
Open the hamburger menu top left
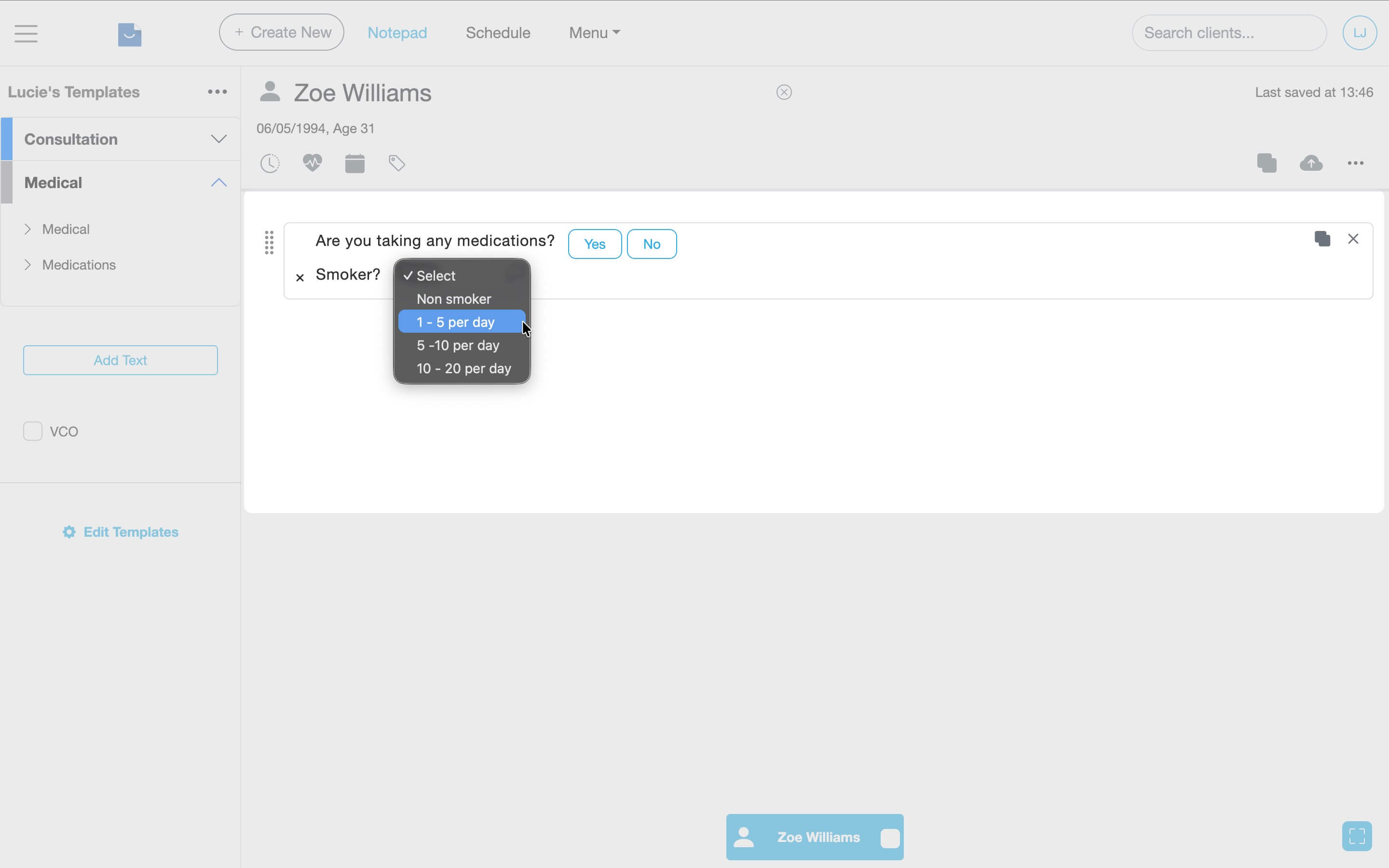pyautogui.click(x=25, y=33)
